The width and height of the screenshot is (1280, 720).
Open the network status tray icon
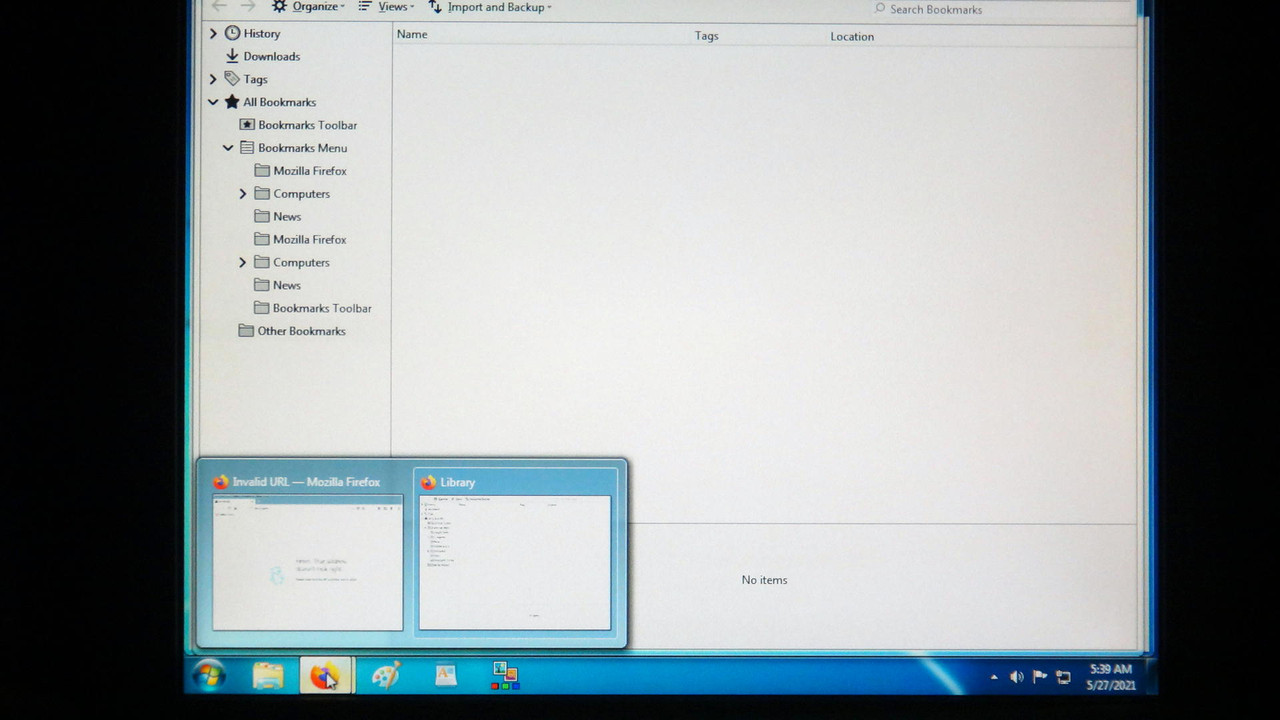pyautogui.click(x=1063, y=678)
